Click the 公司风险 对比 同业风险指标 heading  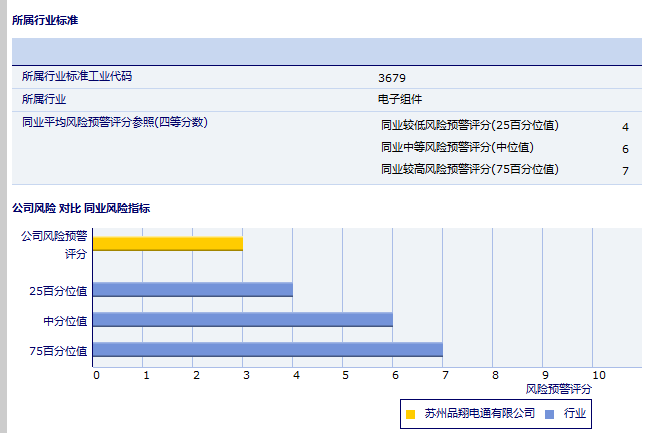coord(81,208)
